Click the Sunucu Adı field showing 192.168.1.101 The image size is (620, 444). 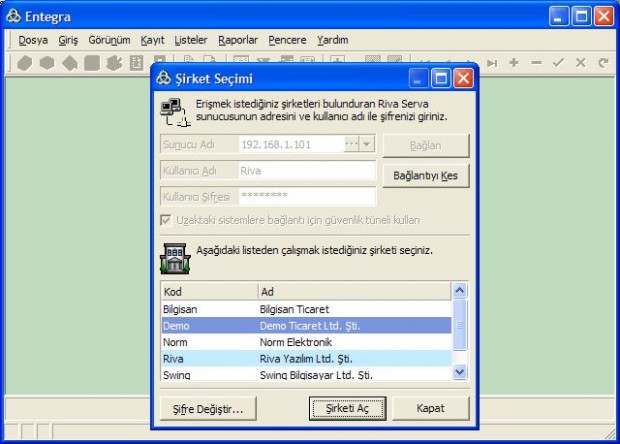click(x=291, y=144)
